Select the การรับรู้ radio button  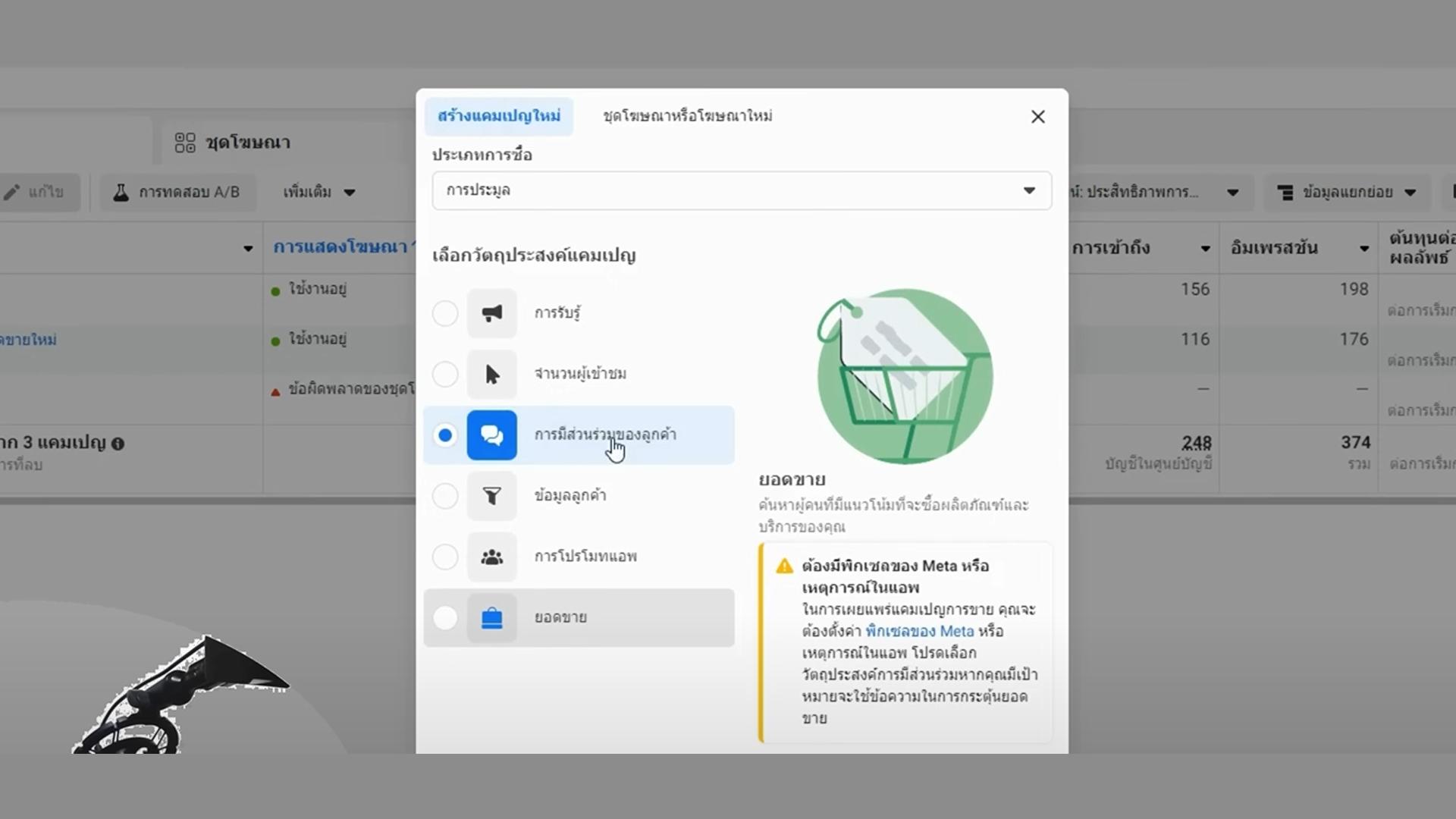coord(445,313)
